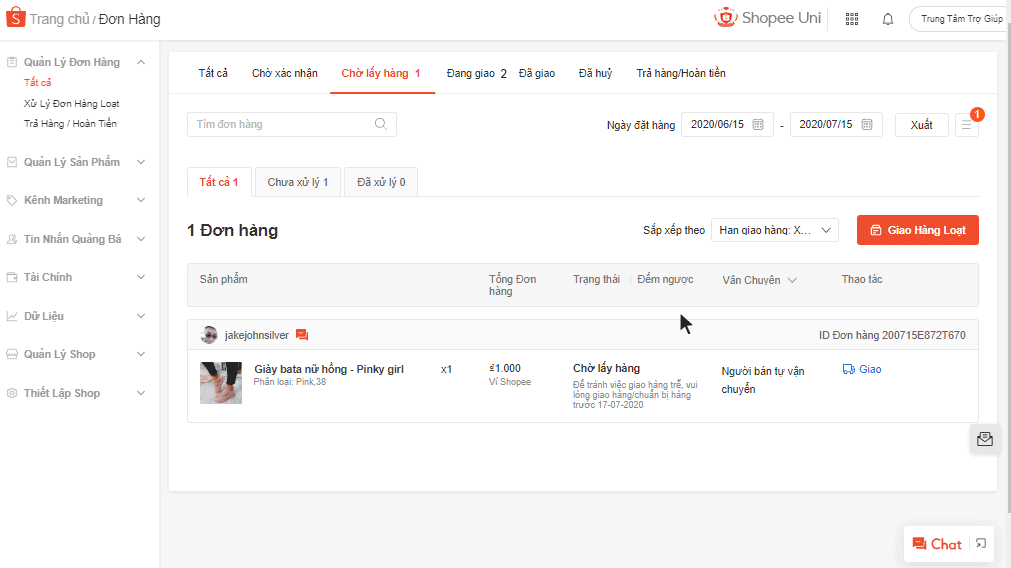Open the apps grid menu icon
1011x568 pixels.
coord(852,19)
